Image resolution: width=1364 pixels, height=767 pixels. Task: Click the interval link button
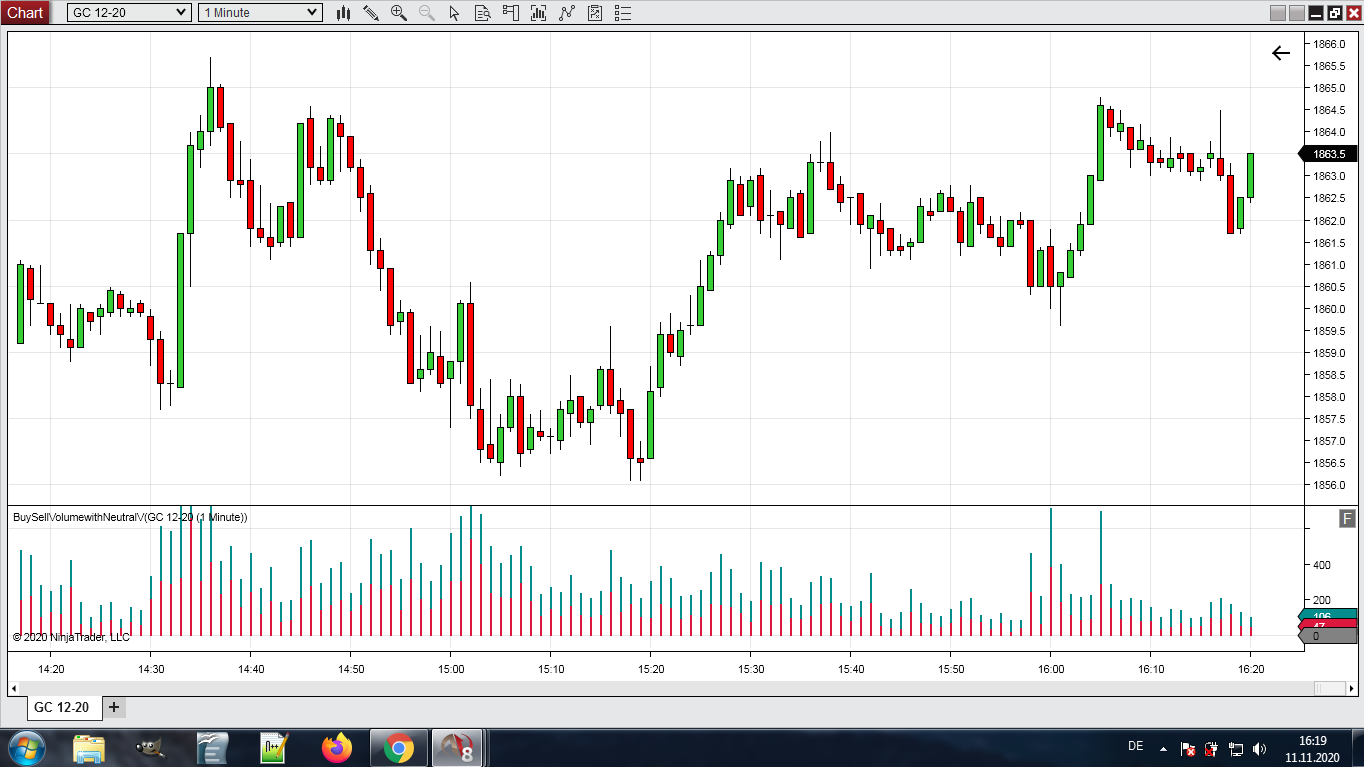point(1297,13)
